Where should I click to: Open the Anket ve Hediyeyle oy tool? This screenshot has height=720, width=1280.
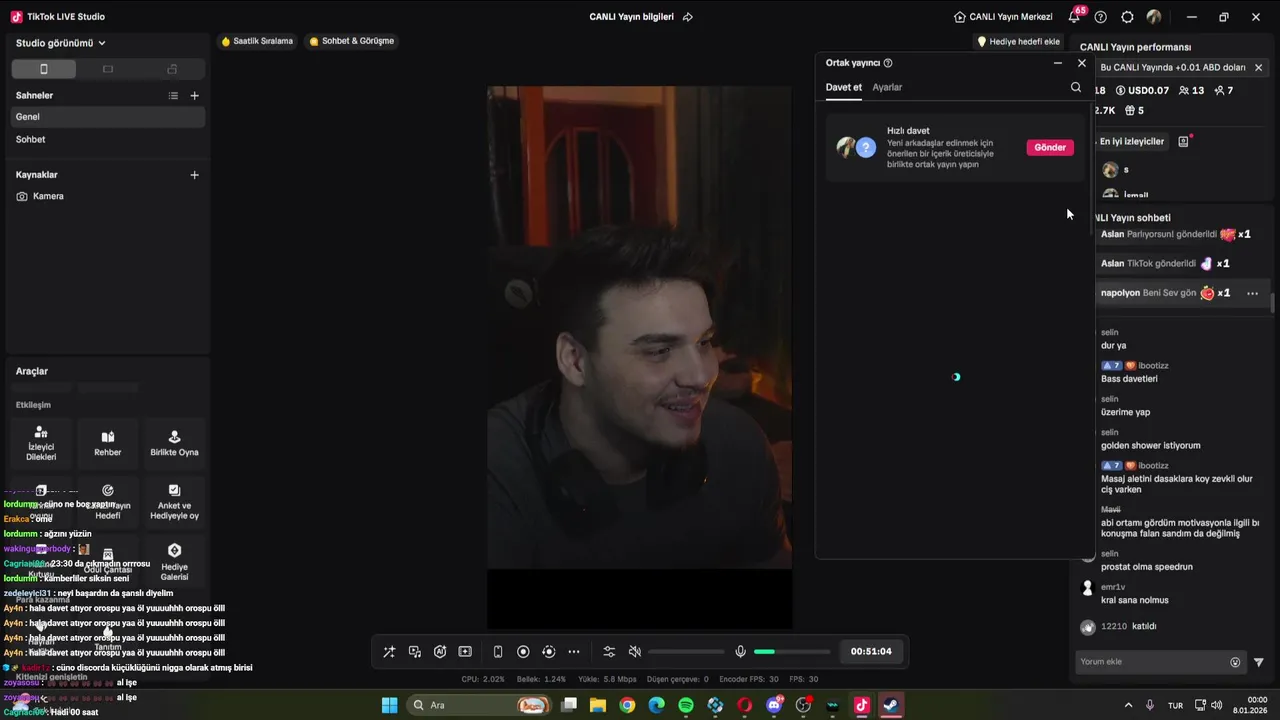[174, 502]
